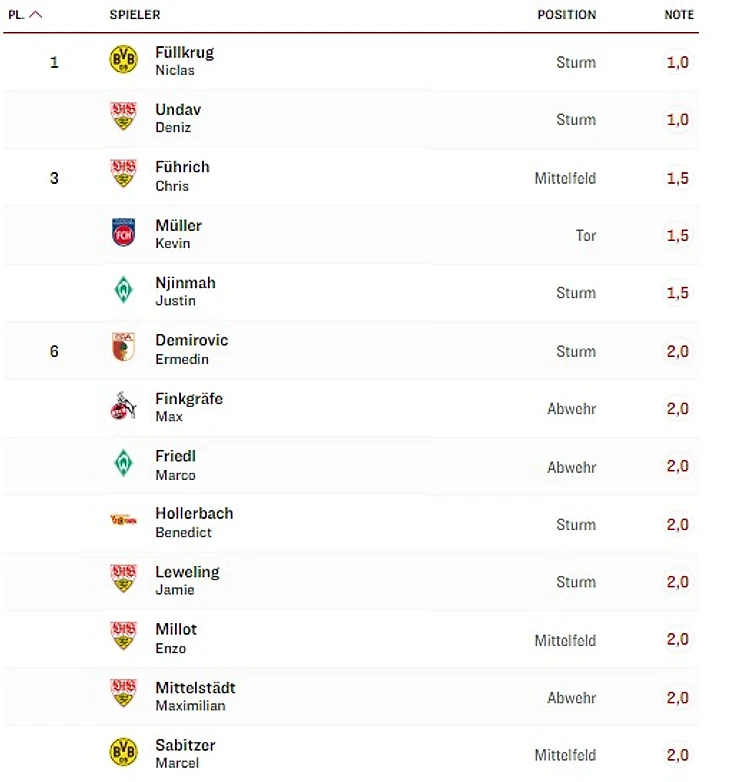The image size is (730, 782).
Task: Open player Füllkrug Niclas
Action: 184,61
